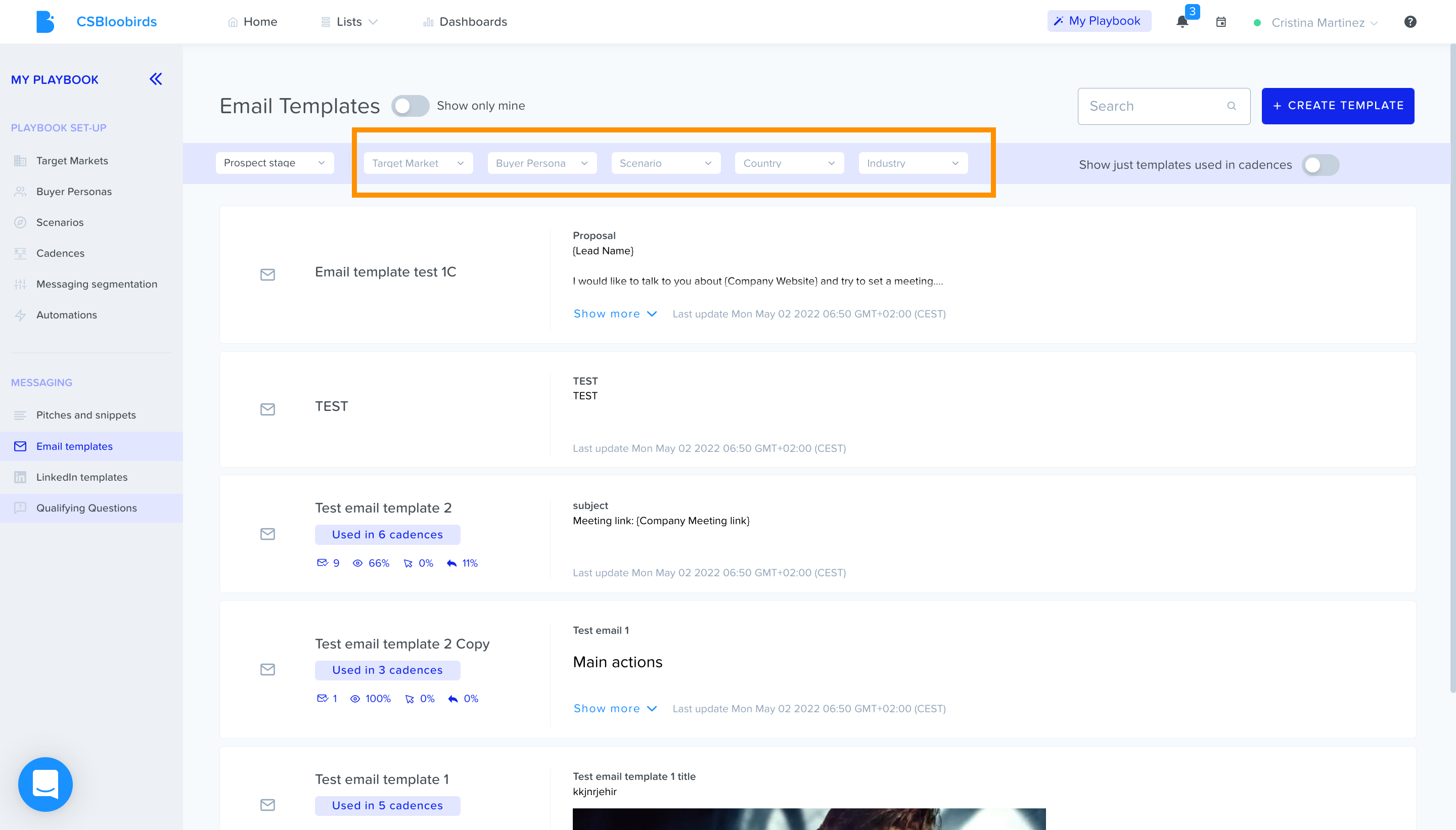Viewport: 1456px width, 830px height.
Task: Click reply rate 11% arrow icon
Action: point(451,563)
